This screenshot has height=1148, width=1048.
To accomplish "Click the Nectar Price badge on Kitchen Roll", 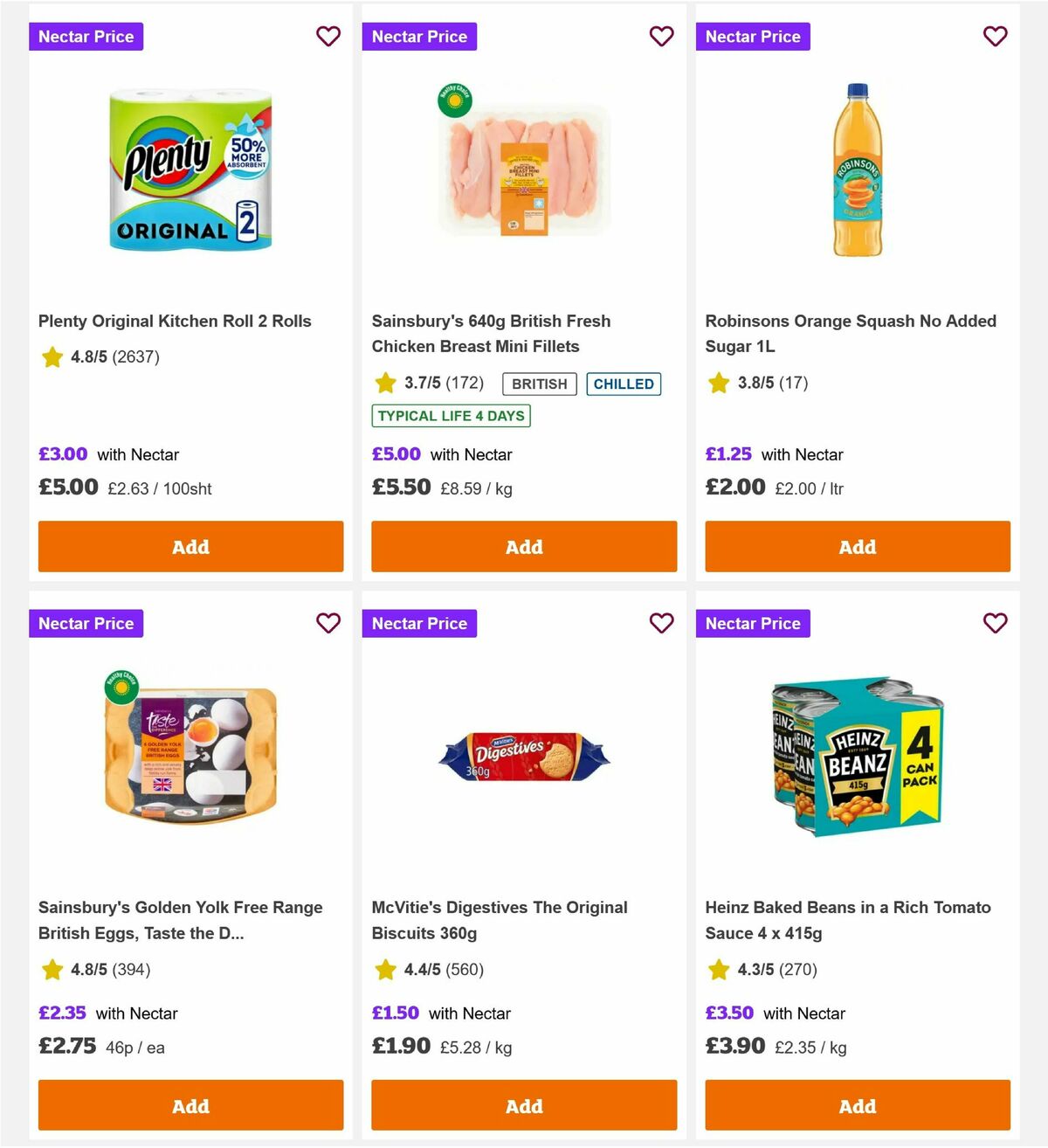I will [x=86, y=37].
